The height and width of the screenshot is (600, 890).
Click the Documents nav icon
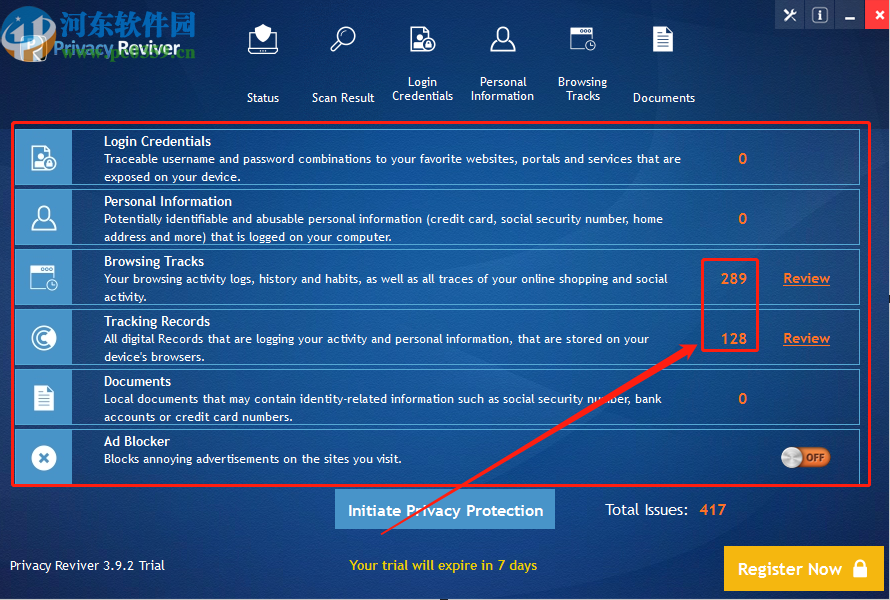coord(663,39)
